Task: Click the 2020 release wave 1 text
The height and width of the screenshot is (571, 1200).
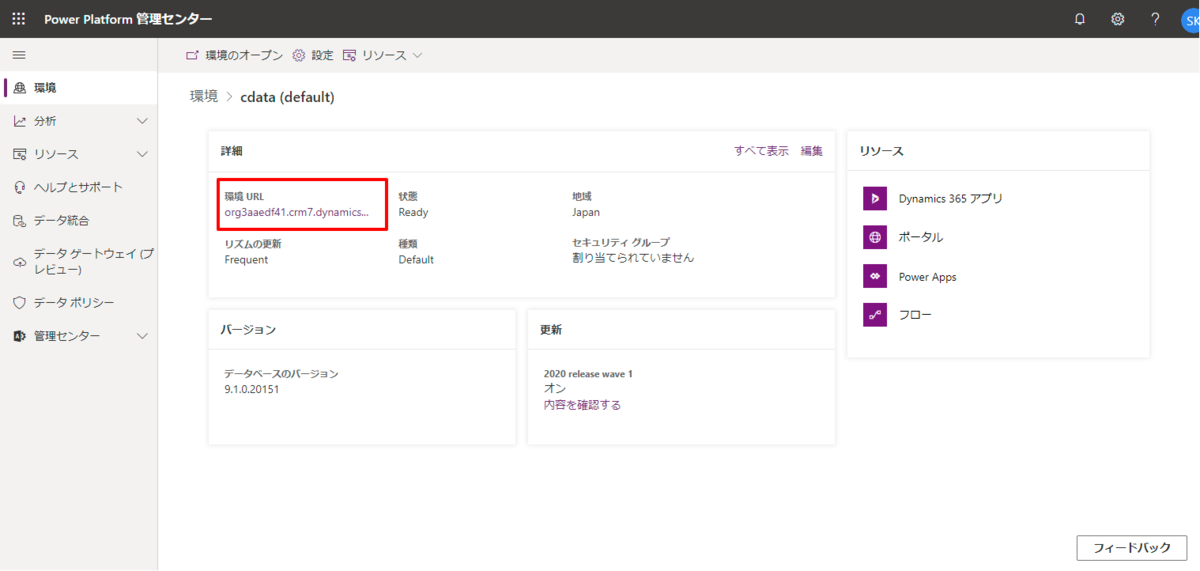Action: tap(588, 374)
